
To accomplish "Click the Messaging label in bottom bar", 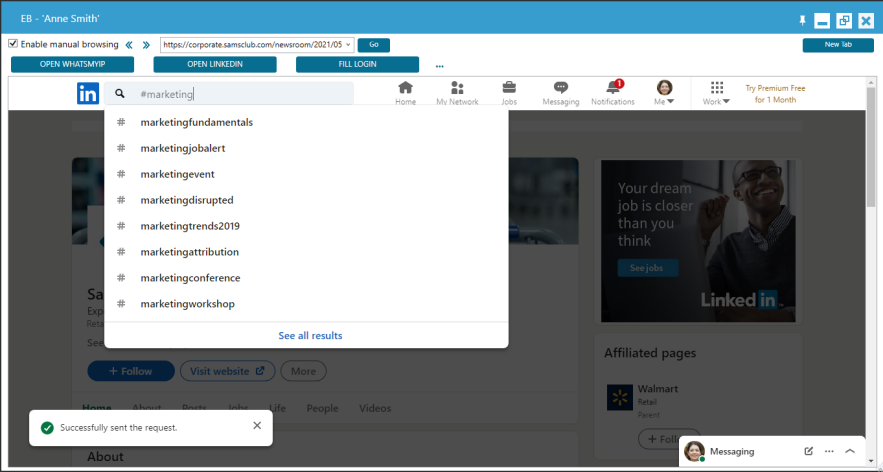I will tap(732, 451).
